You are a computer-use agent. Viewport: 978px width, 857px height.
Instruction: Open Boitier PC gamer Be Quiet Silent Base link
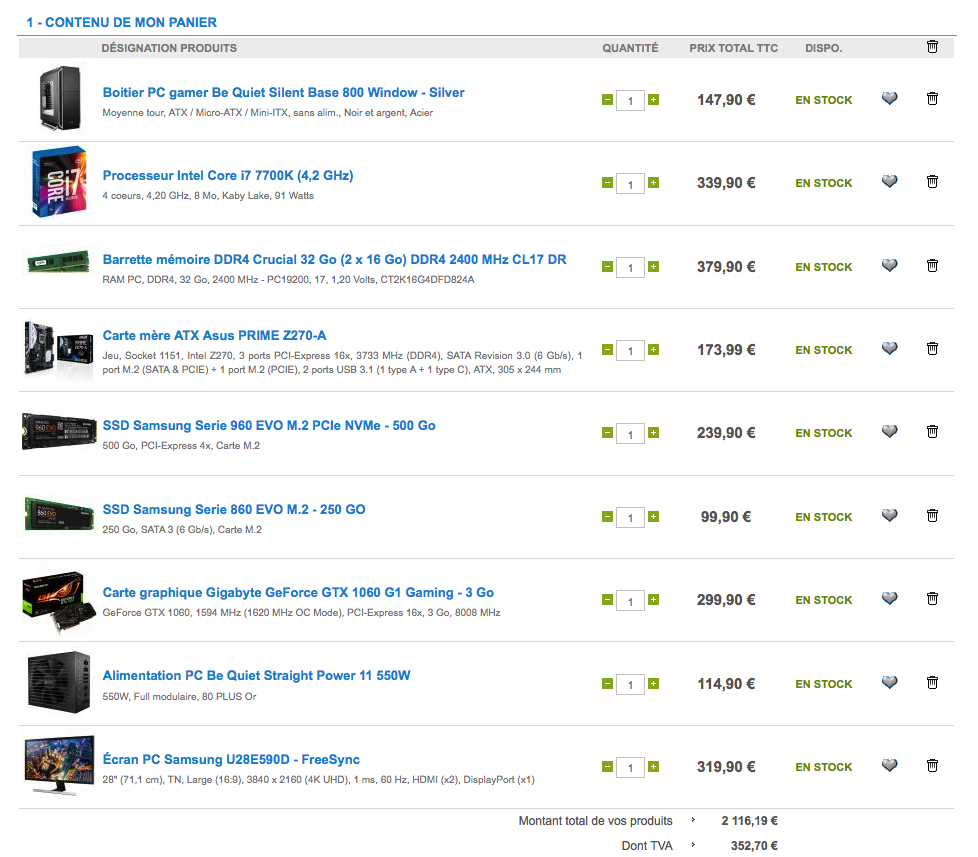283,92
